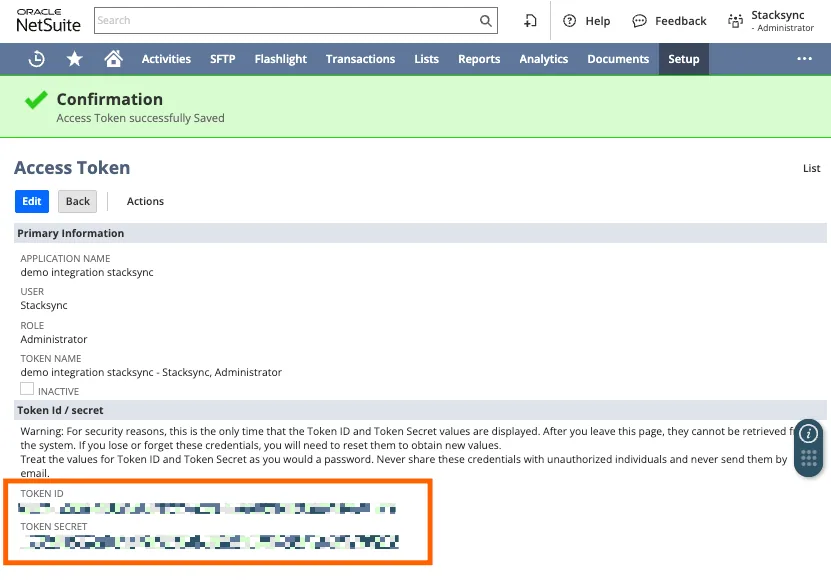Screen dimensions: 831x587
Task: Click the Feedback link text
Action: click(680, 21)
